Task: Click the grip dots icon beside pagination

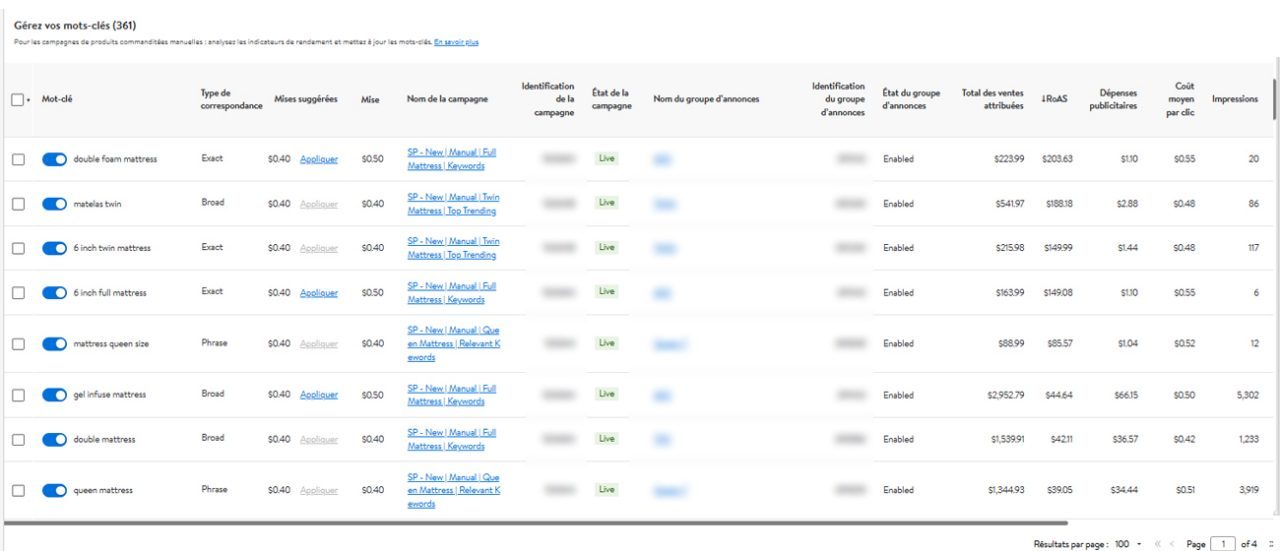Action: click(1273, 544)
